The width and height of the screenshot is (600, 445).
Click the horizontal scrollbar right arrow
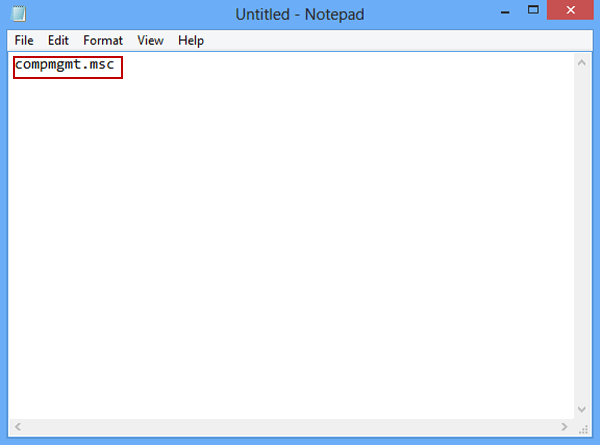coord(564,426)
